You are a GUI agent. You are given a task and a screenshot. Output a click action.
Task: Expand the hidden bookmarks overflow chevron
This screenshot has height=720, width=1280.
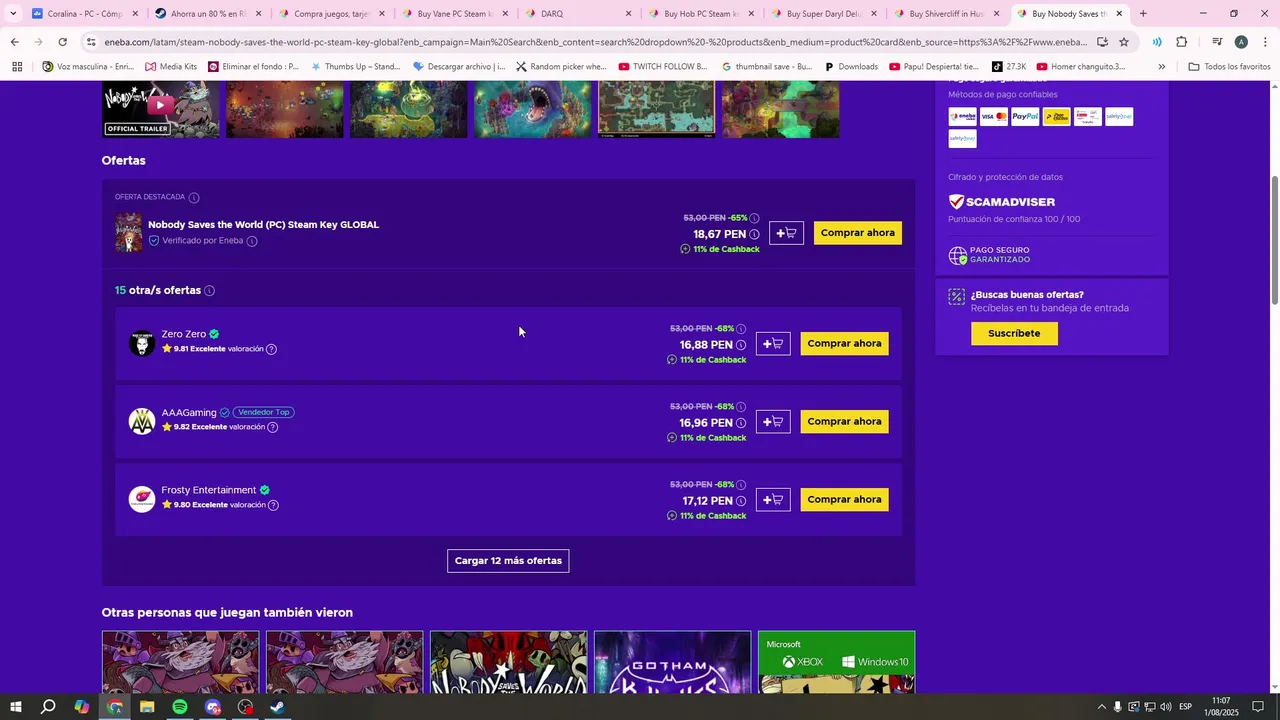[1161, 67]
